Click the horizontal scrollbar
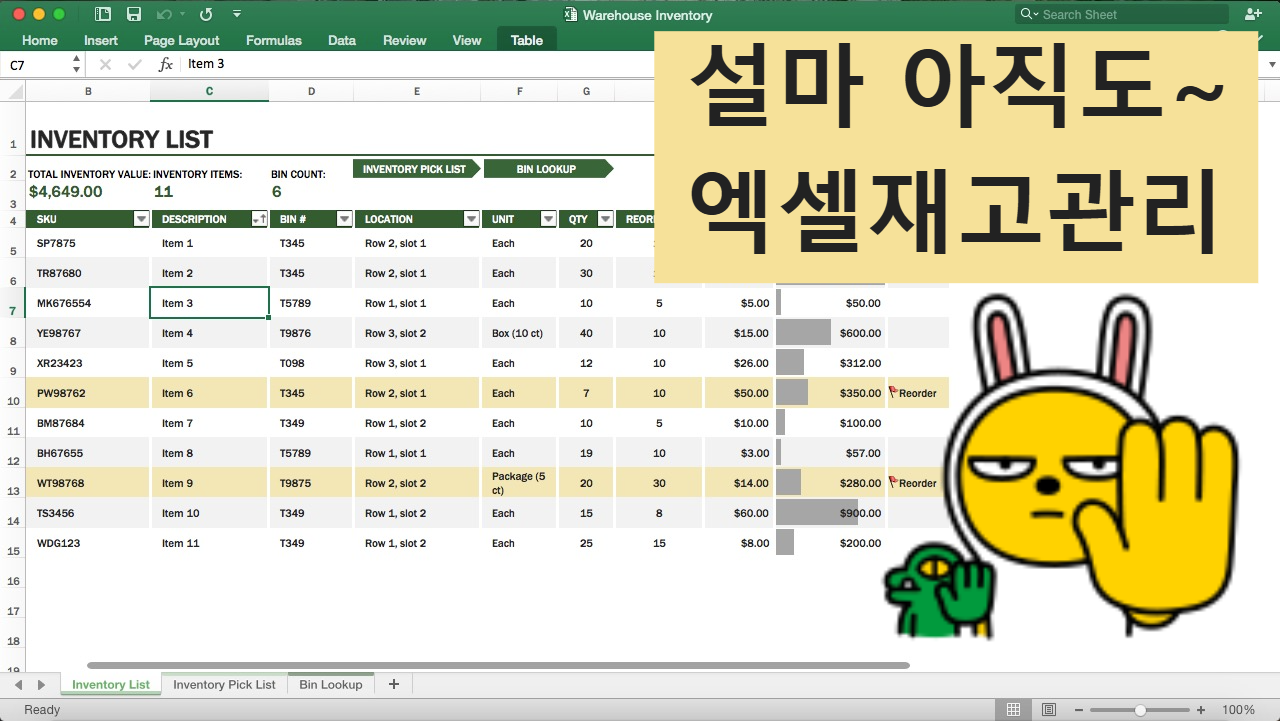The width and height of the screenshot is (1280, 721). [x=498, y=665]
